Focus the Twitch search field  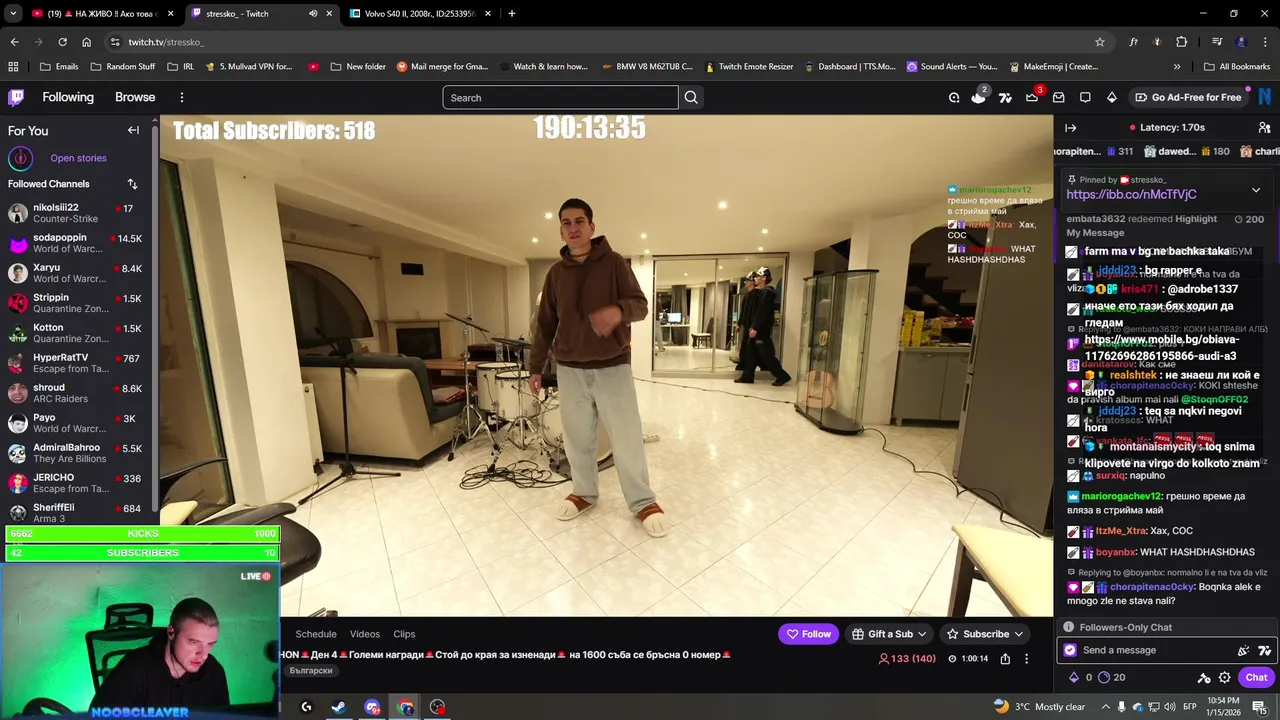(560, 97)
